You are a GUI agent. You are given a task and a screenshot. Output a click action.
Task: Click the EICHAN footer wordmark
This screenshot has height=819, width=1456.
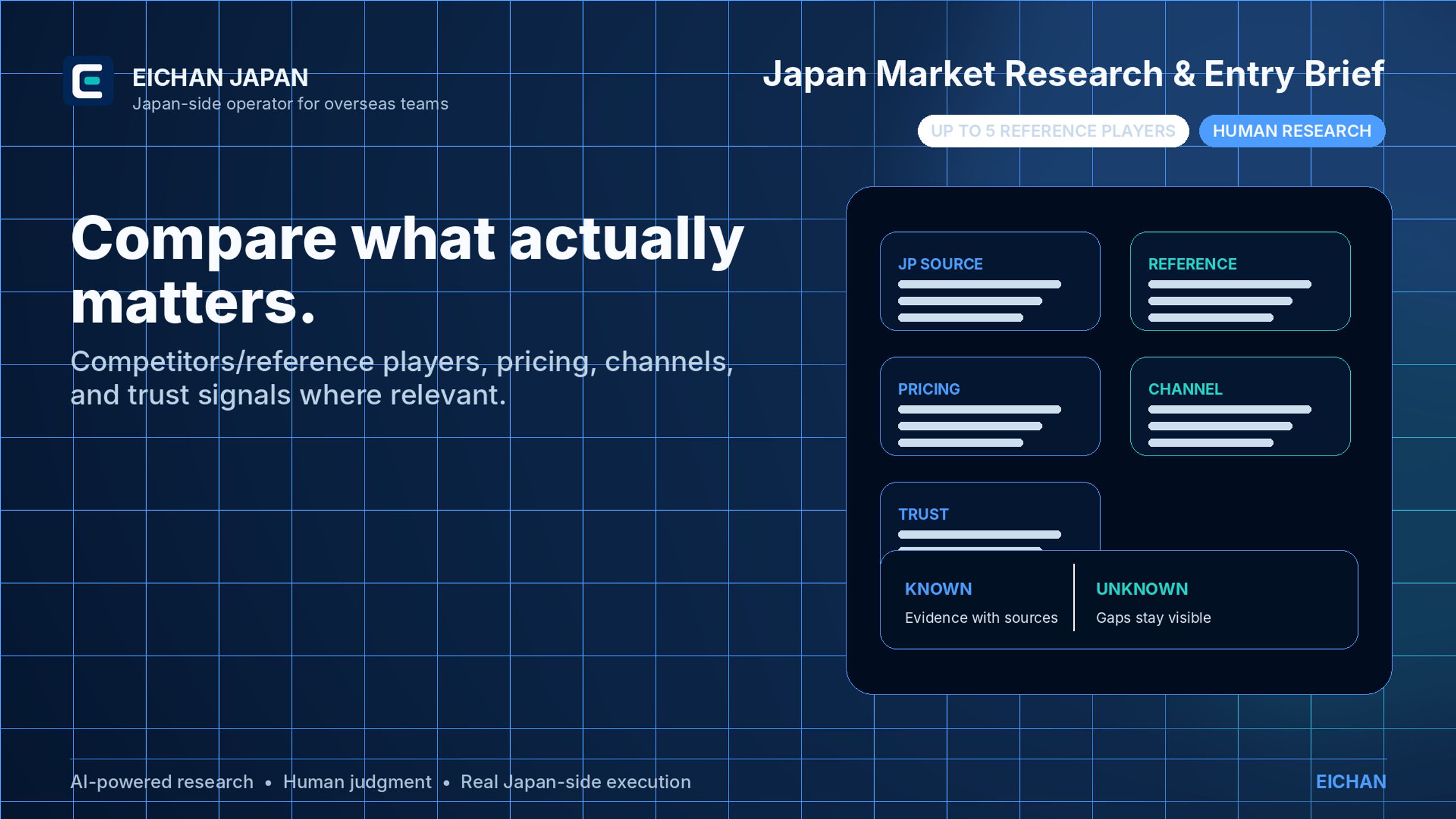1351,782
